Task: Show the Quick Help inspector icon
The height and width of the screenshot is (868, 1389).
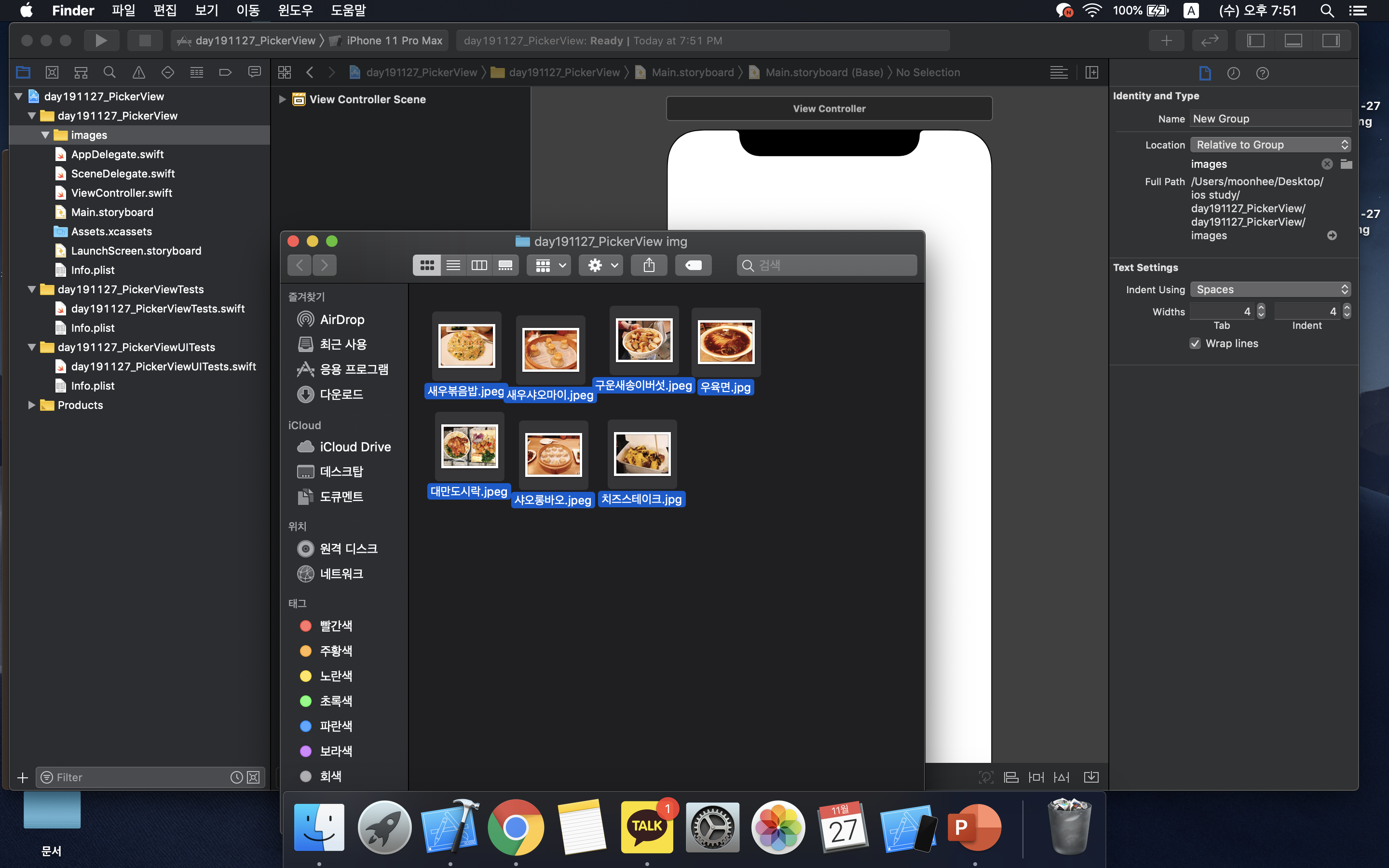Action: coord(1262,73)
